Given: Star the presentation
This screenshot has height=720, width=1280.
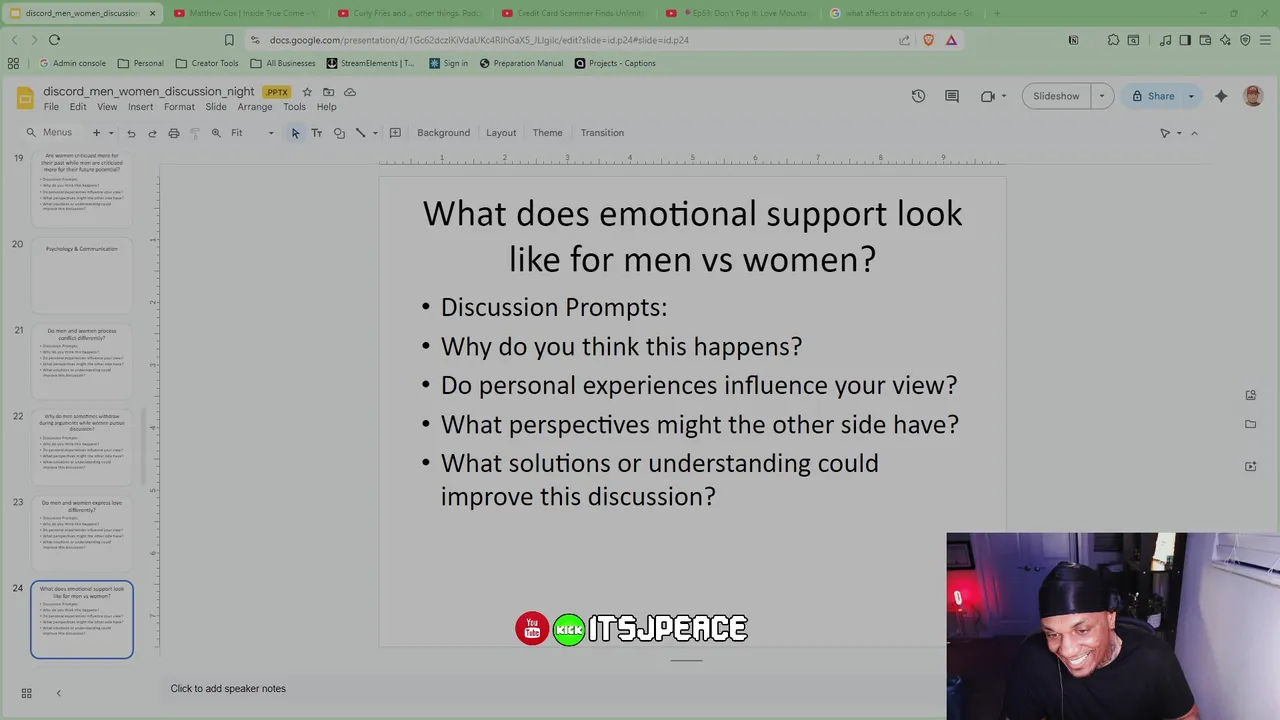Looking at the screenshot, I should (307, 92).
